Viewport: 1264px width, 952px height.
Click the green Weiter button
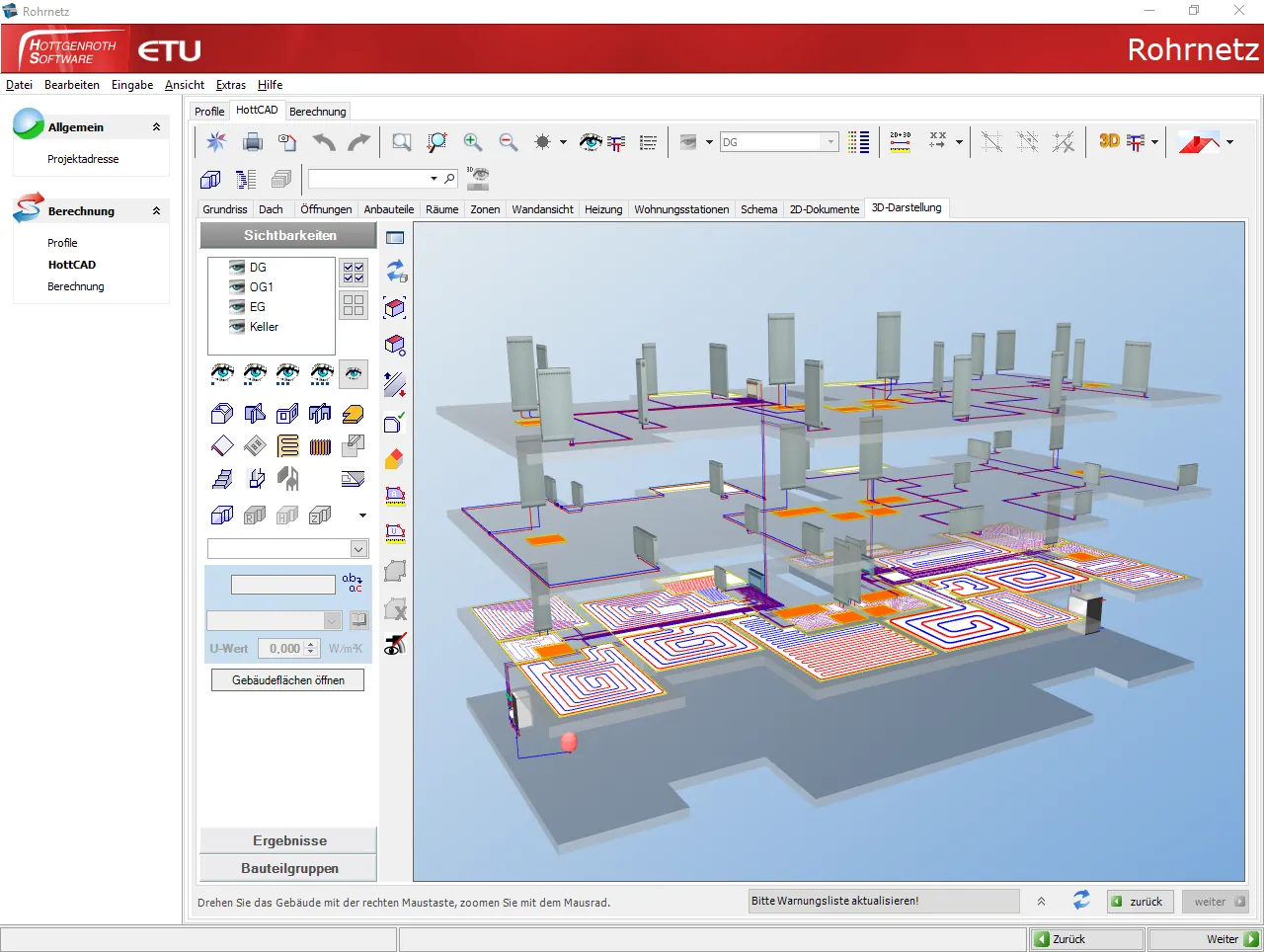[x=1205, y=939]
